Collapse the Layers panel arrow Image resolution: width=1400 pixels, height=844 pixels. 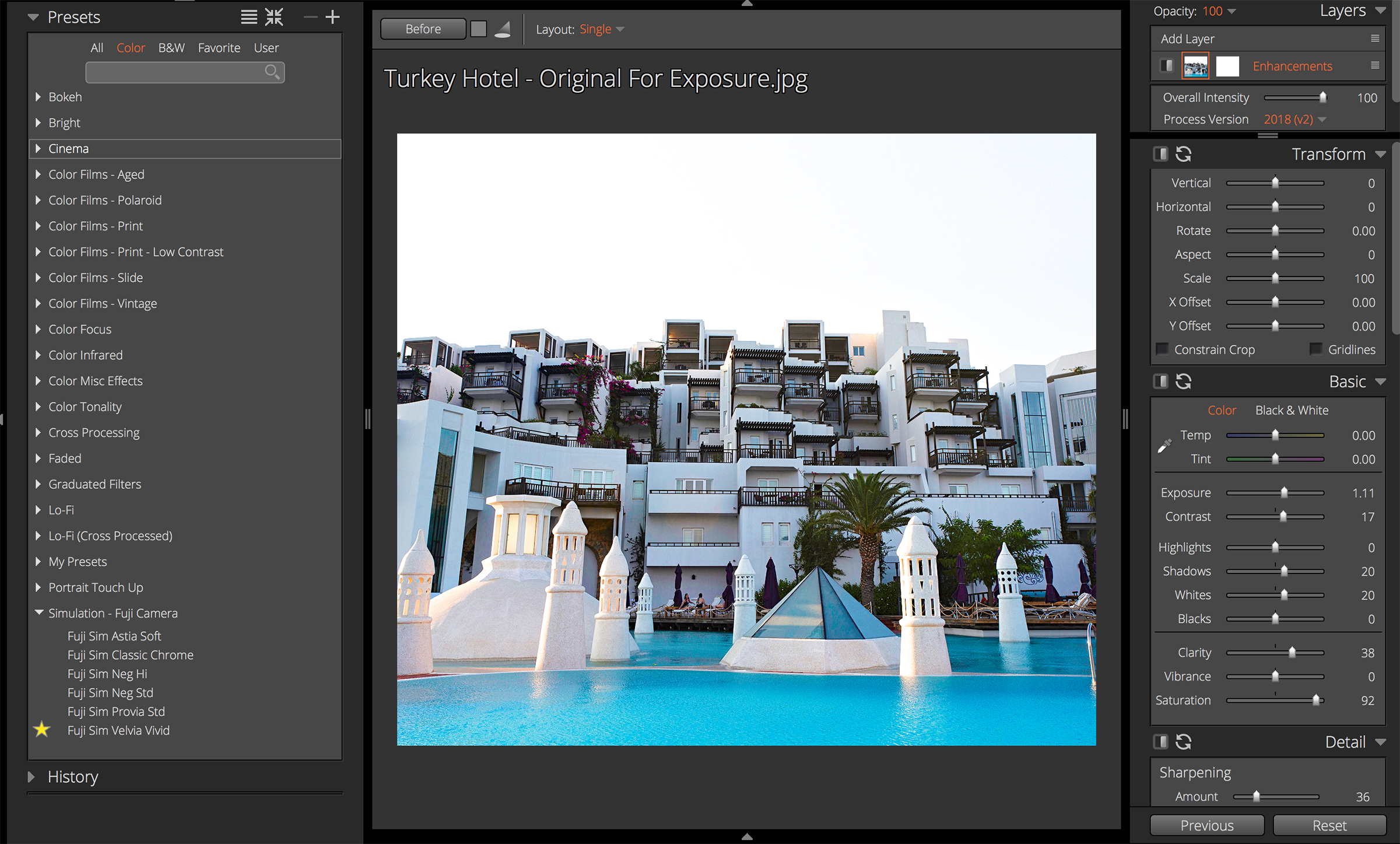click(1380, 10)
